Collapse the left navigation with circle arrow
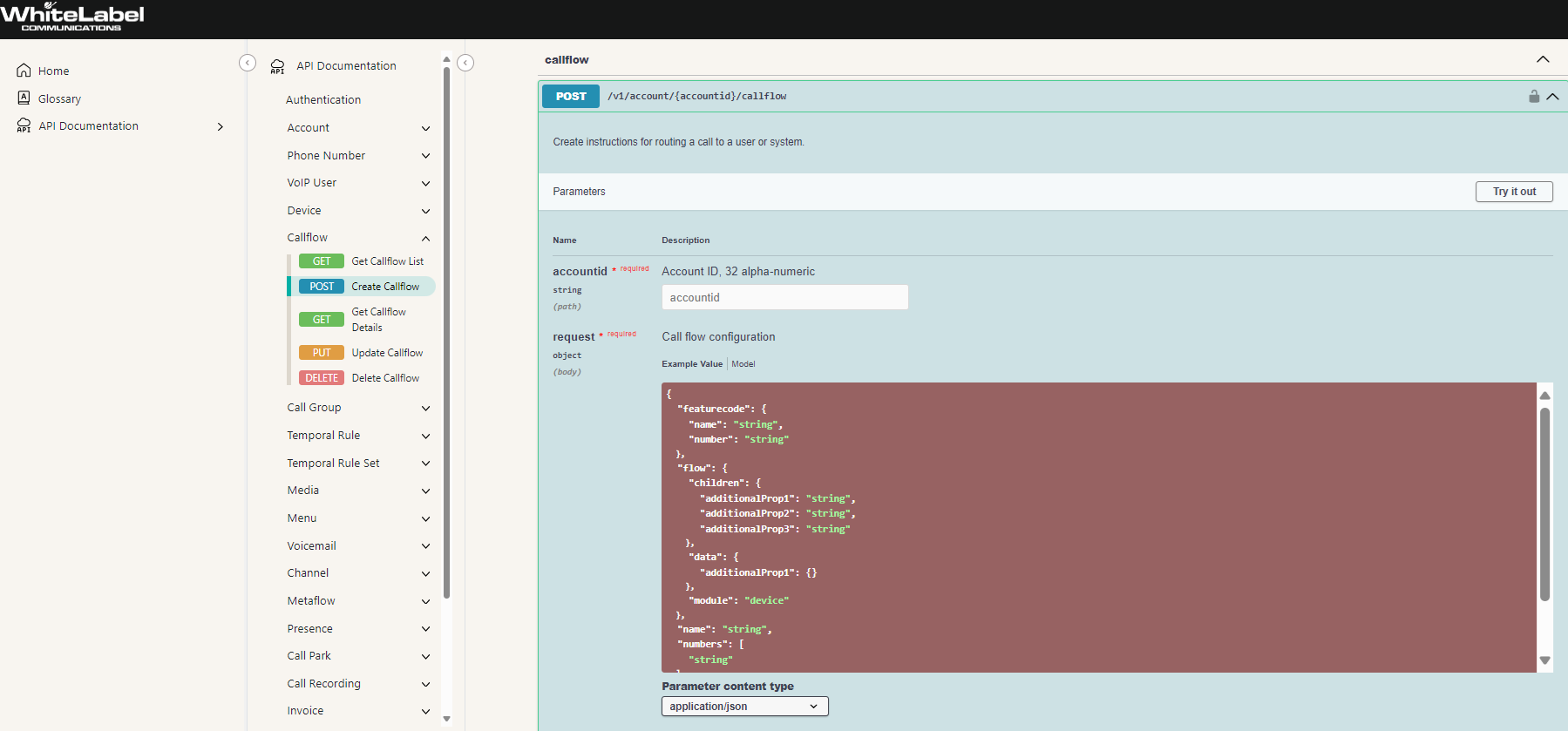The width and height of the screenshot is (1568, 731). pyautogui.click(x=248, y=63)
